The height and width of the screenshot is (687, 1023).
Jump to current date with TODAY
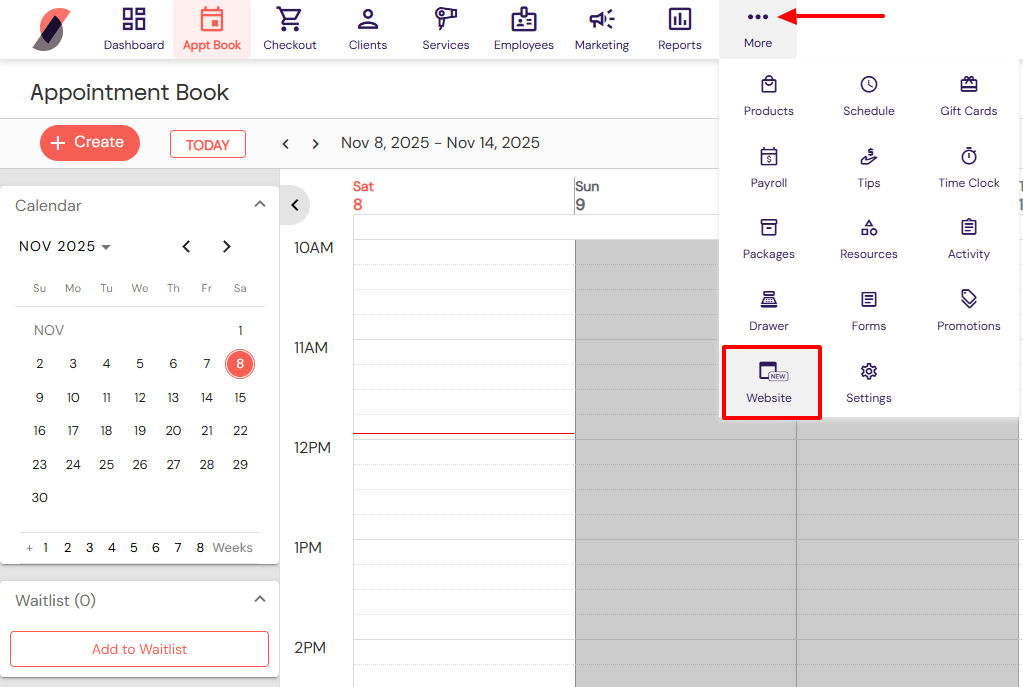[208, 144]
